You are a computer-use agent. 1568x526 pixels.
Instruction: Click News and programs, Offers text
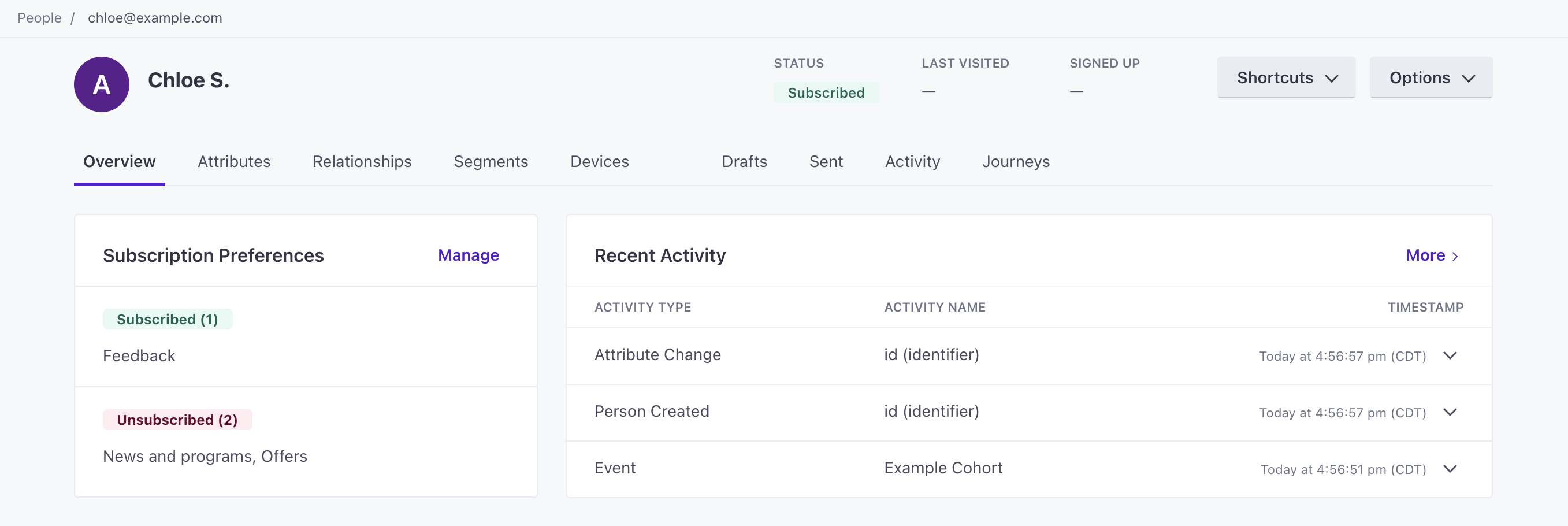205,456
